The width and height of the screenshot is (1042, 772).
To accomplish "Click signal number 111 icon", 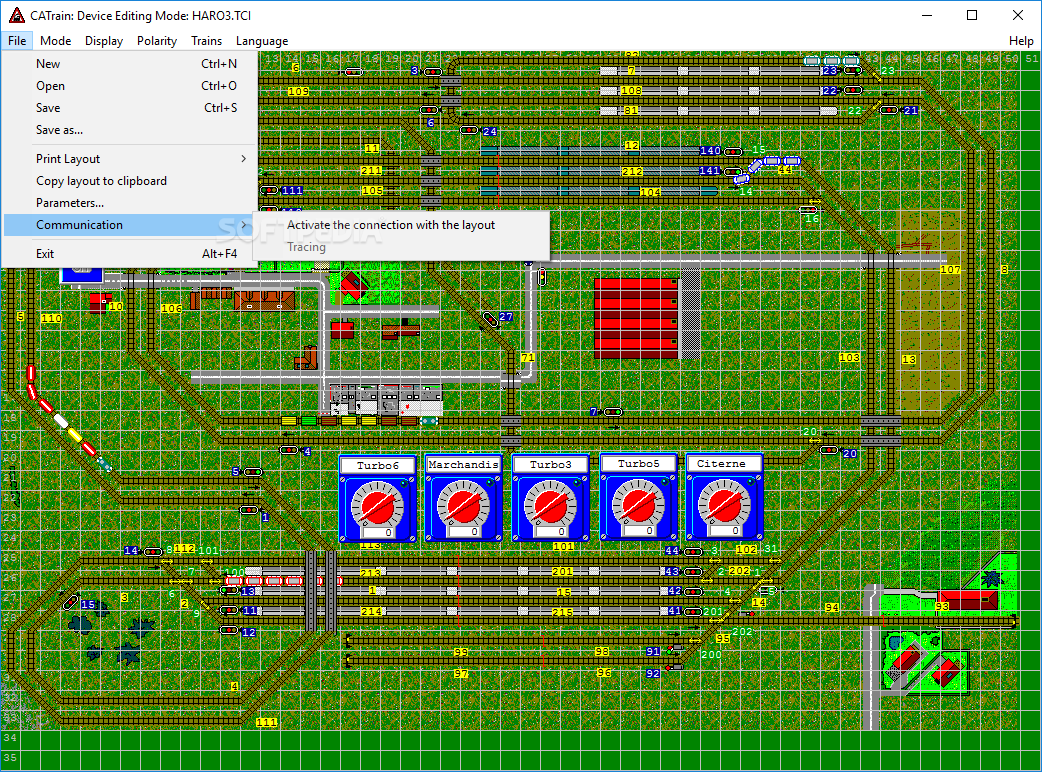I will click(270, 190).
